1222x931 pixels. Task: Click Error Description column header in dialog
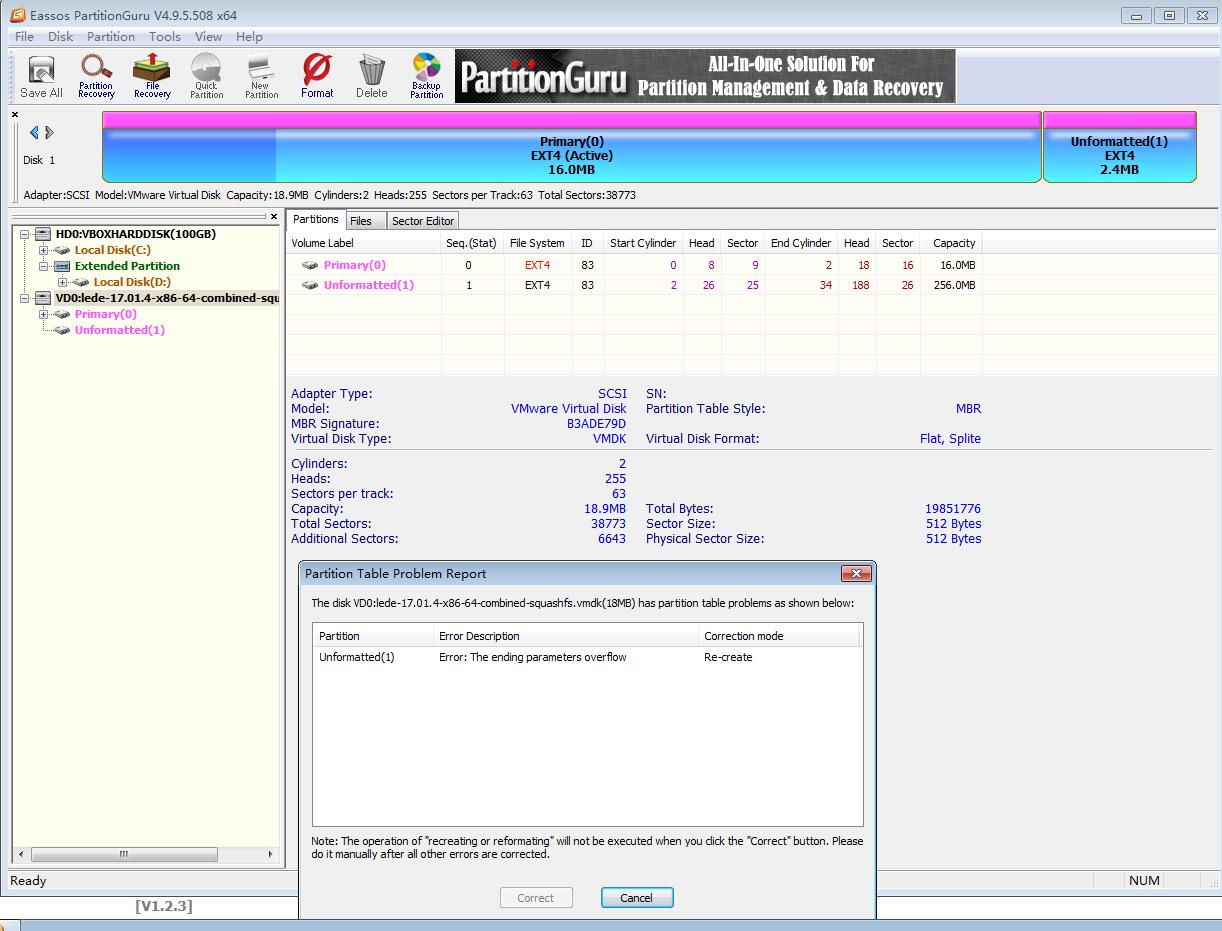click(566, 636)
